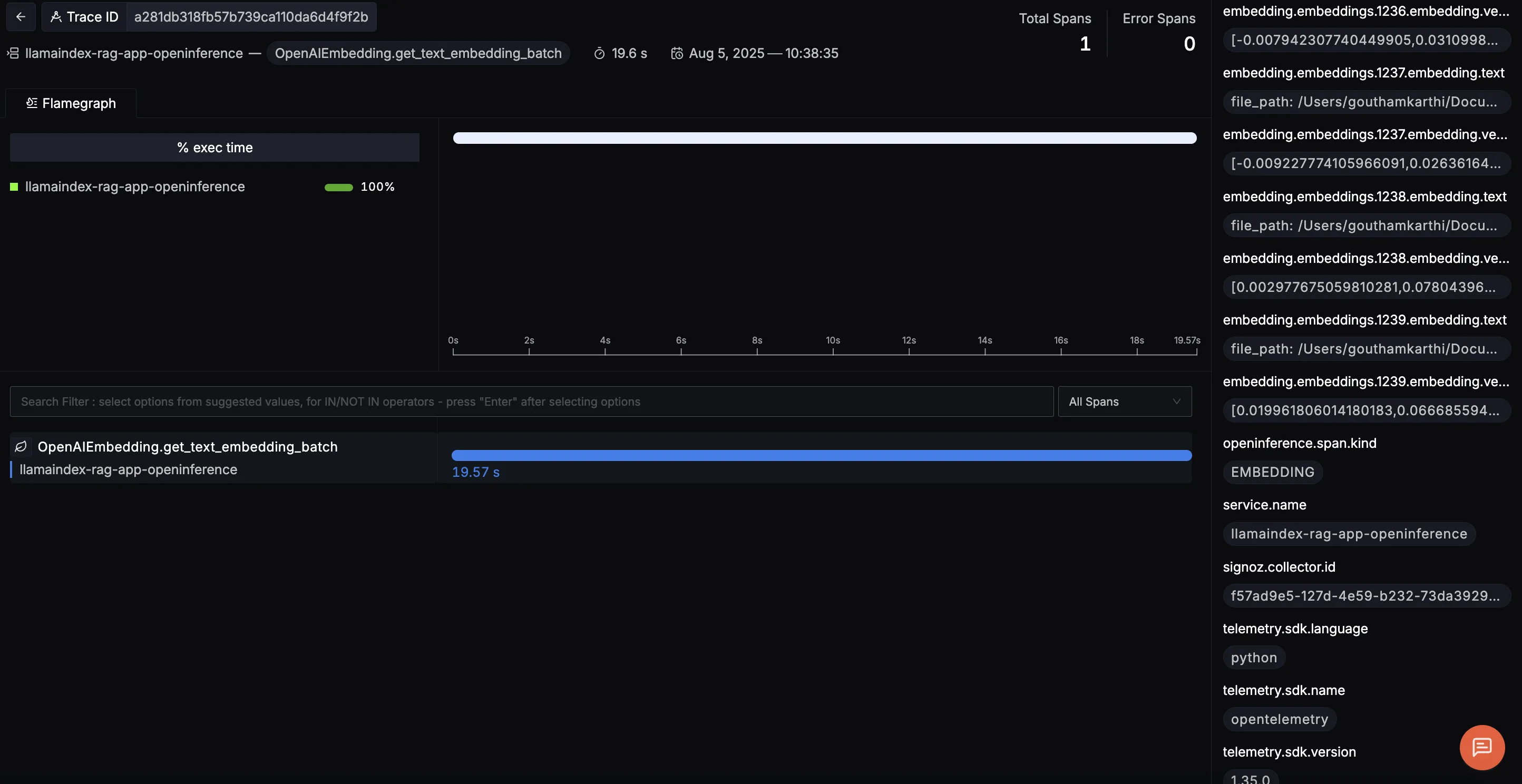
Task: Click the python sdk language value
Action: (x=1254, y=658)
